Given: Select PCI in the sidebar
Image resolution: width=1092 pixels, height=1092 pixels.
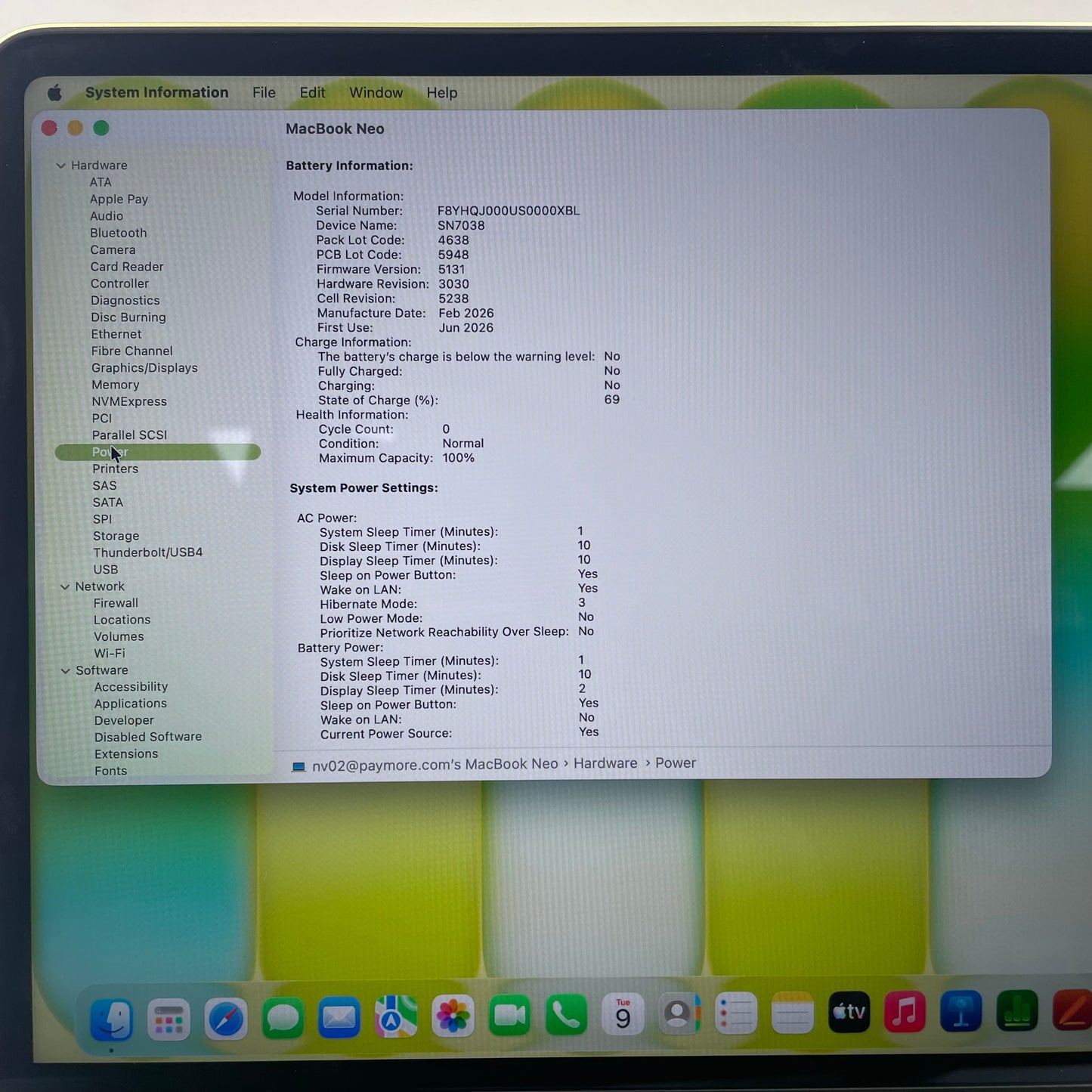Looking at the screenshot, I should (102, 418).
